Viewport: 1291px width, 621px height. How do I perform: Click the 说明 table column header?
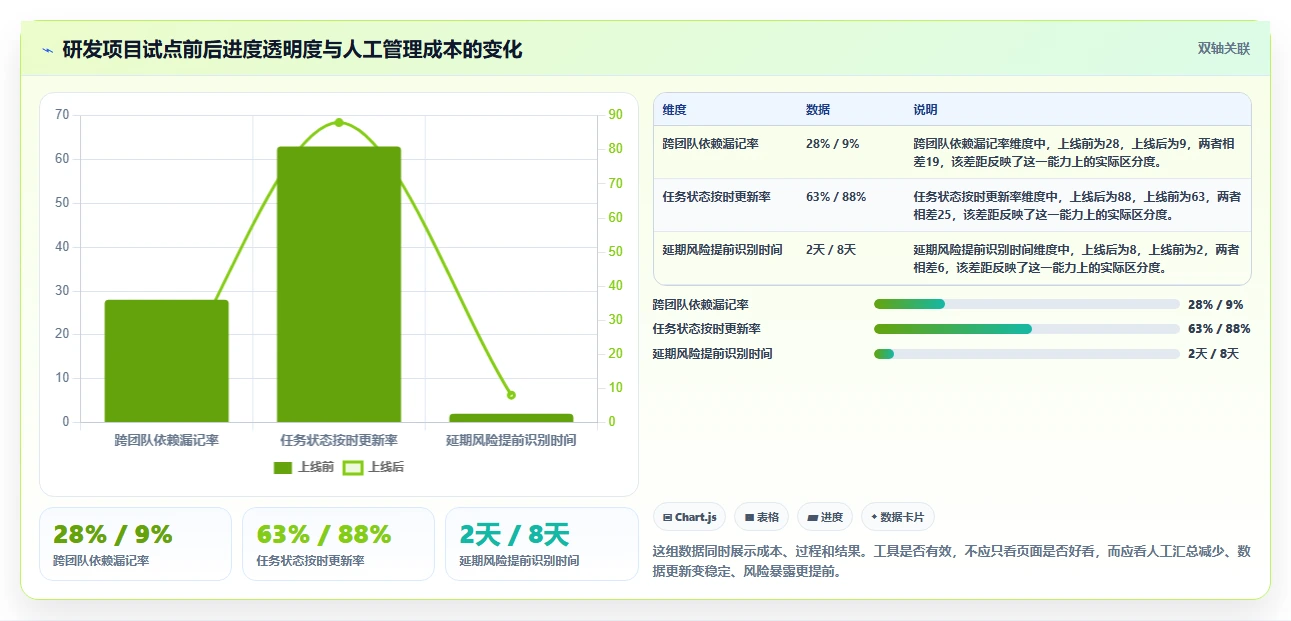pyautogui.click(x=925, y=110)
